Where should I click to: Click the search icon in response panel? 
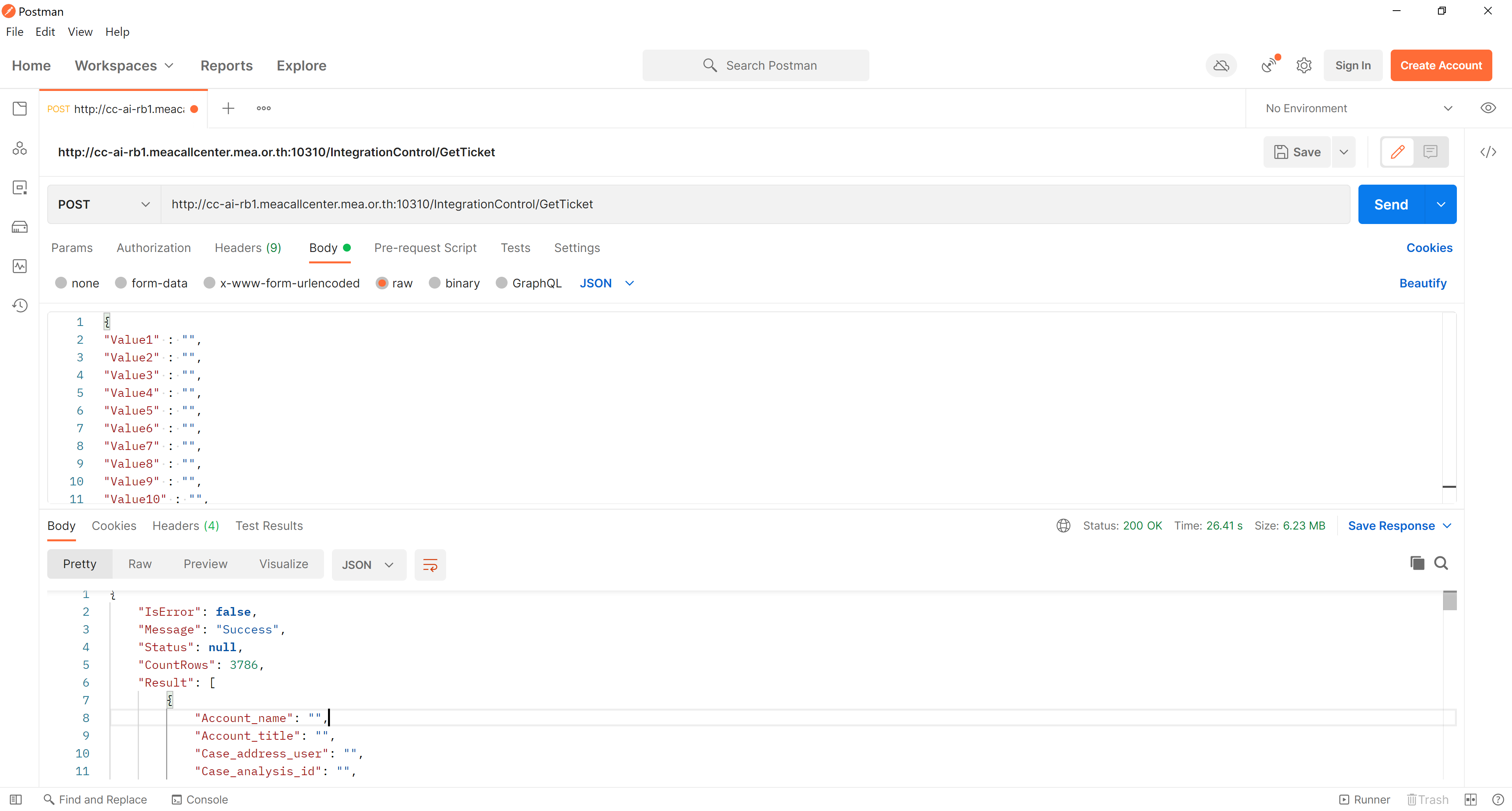pos(1441,563)
